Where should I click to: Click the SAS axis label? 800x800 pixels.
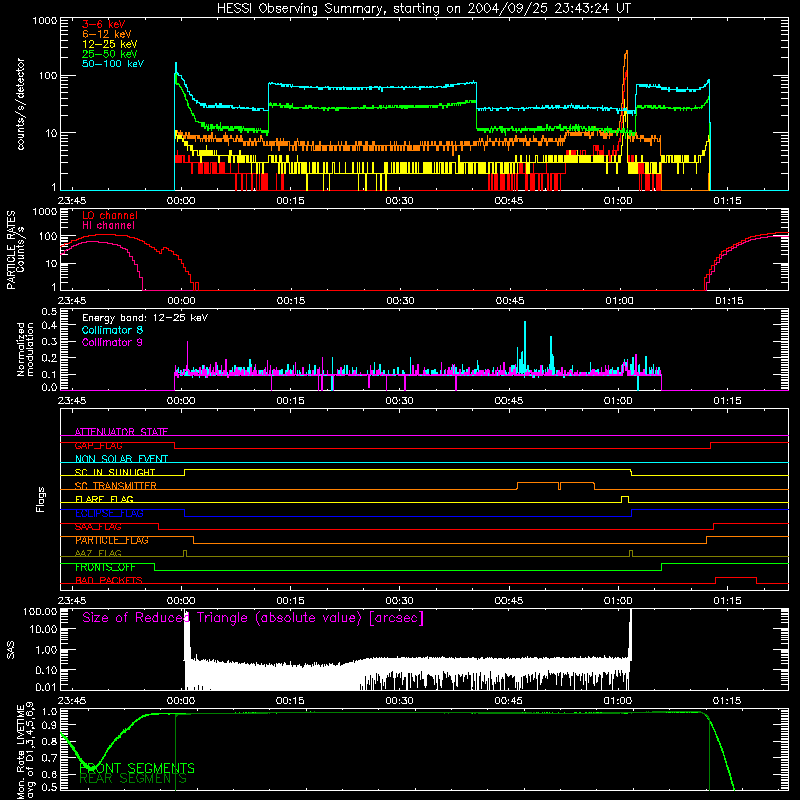pyautogui.click(x=11, y=650)
